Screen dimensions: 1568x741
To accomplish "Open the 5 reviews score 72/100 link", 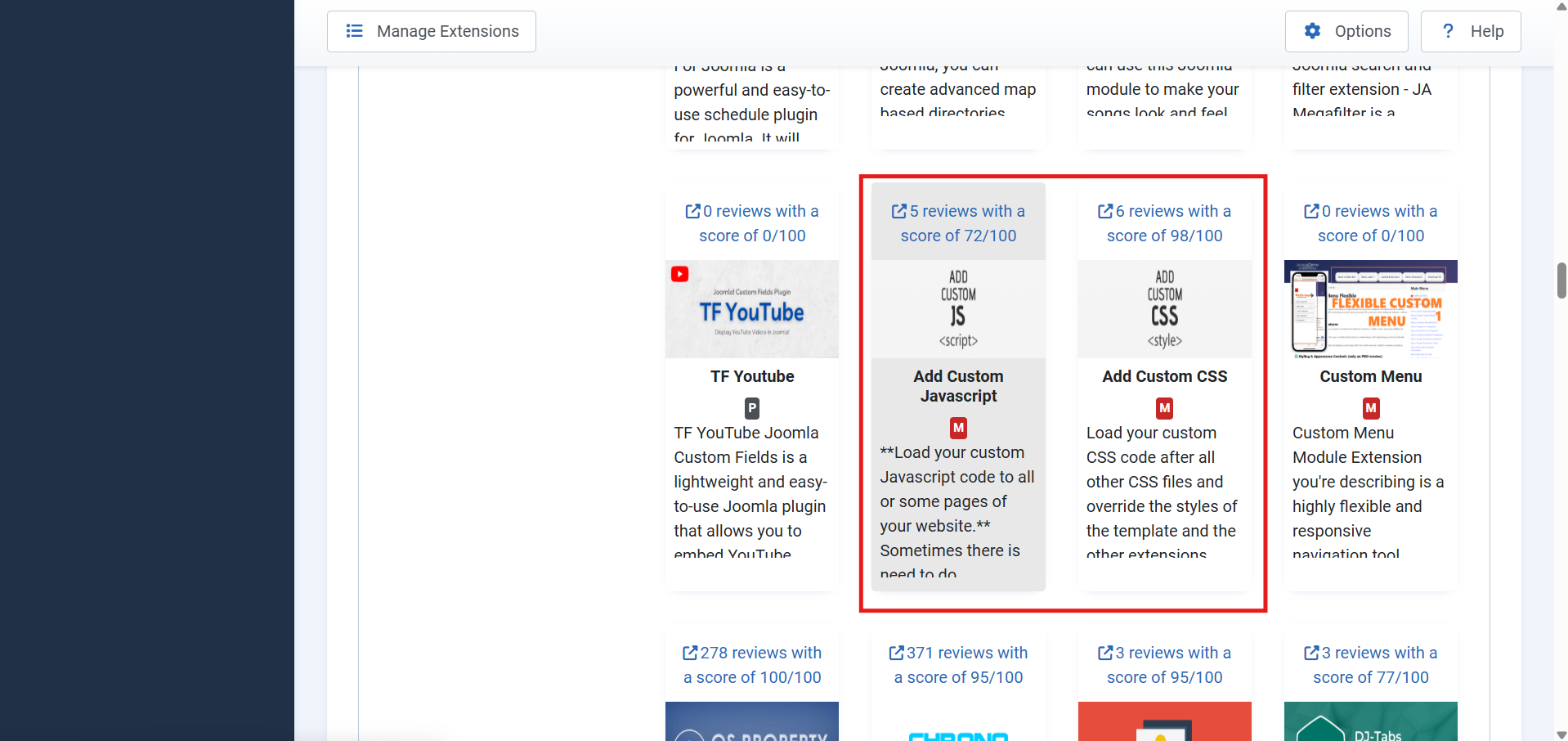I will click(958, 223).
